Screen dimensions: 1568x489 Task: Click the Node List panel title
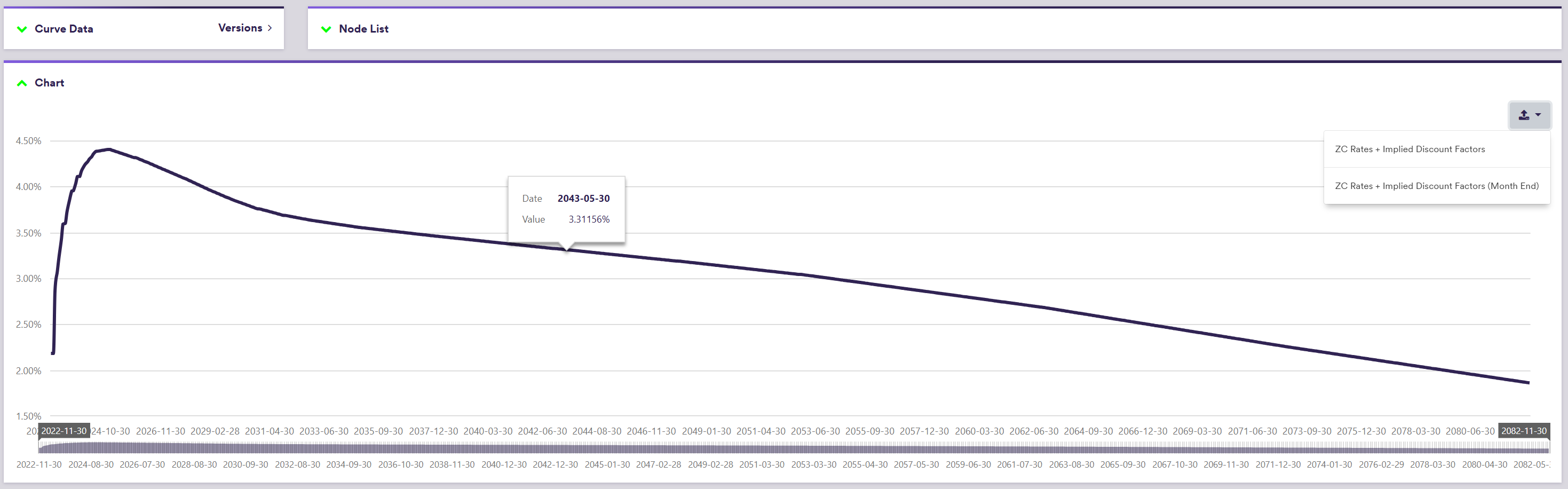coord(363,29)
